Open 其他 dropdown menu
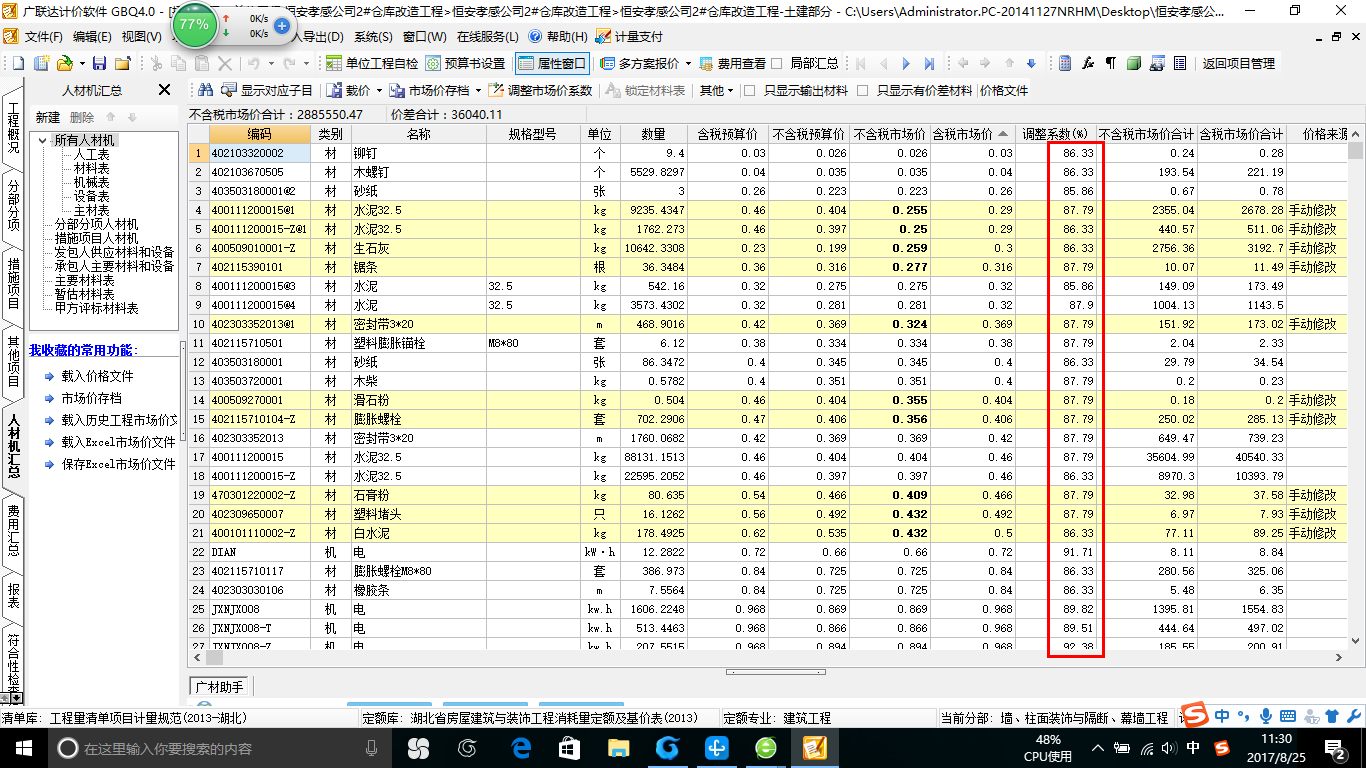Image resolution: width=1366 pixels, height=768 pixels. pos(715,90)
